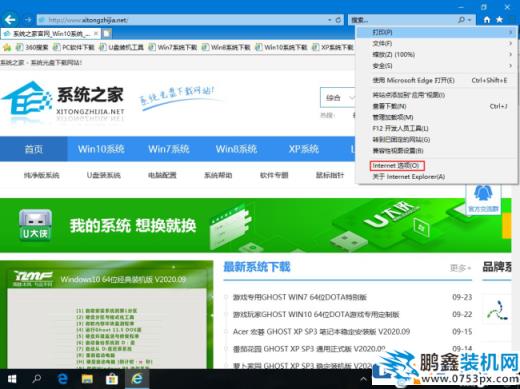The height and width of the screenshot is (389, 520).
Task: Open the search provider dropdown arrow
Action: click(x=469, y=20)
